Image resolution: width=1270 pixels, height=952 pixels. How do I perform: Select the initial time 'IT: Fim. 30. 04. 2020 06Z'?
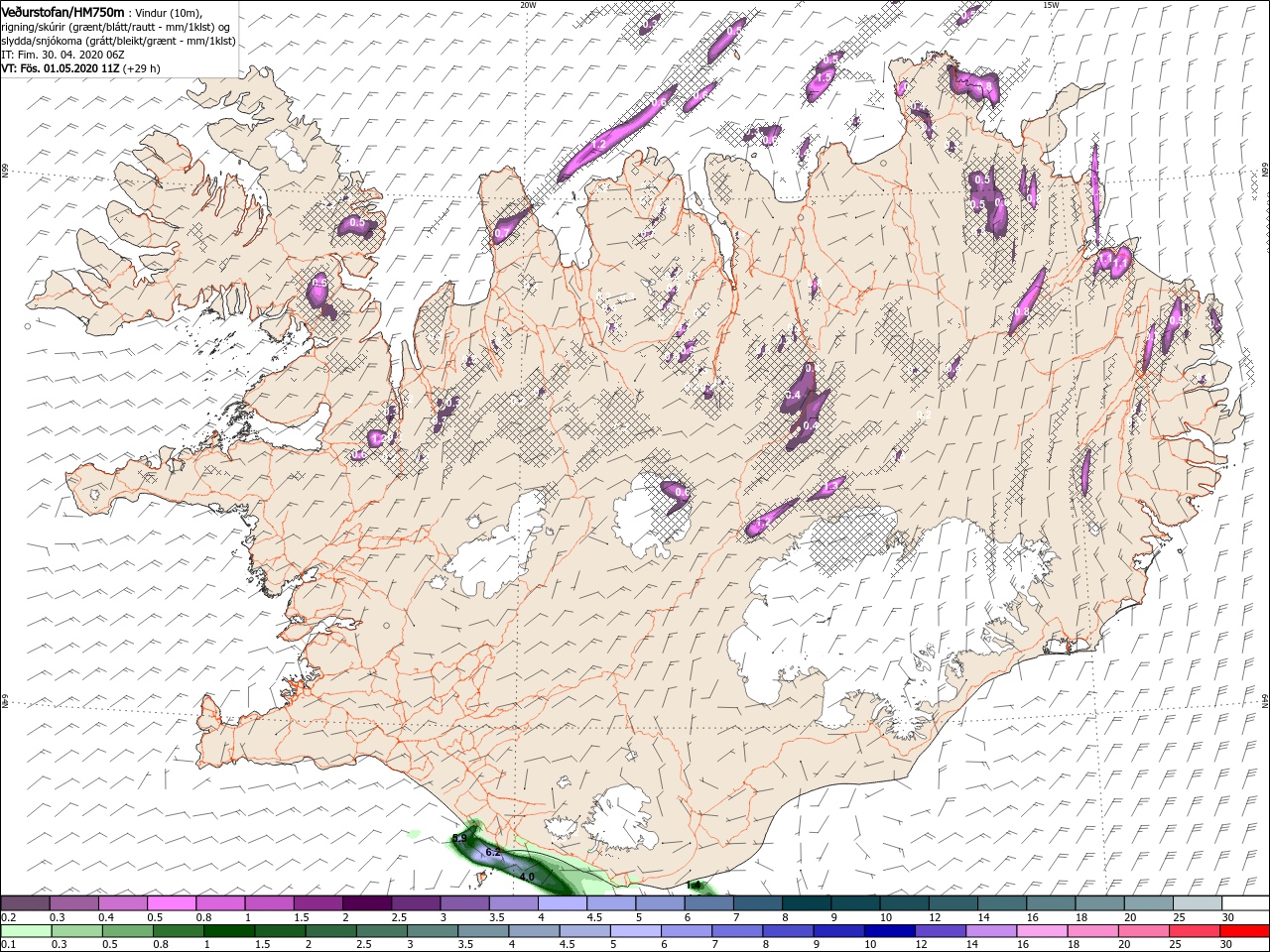(63, 55)
